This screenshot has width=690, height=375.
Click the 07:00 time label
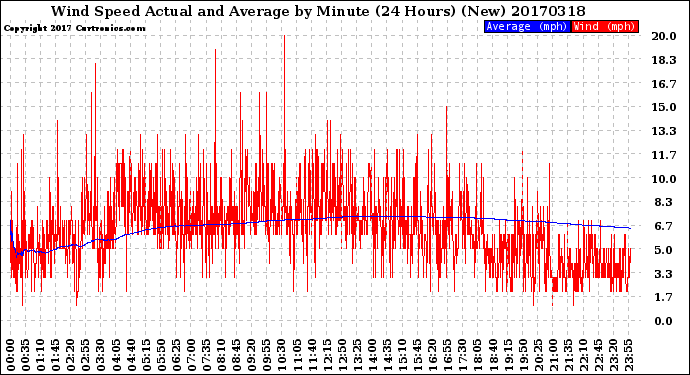[x=191, y=355]
